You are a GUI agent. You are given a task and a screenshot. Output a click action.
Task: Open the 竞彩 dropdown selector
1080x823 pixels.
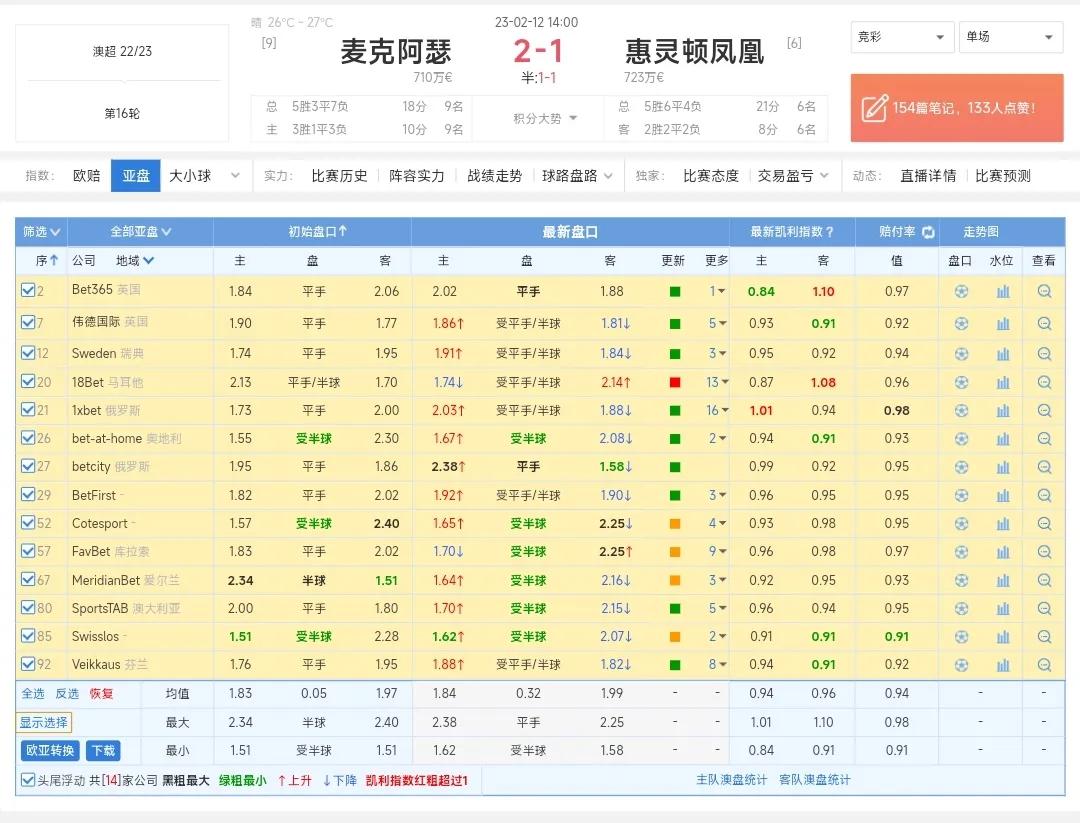coord(900,36)
